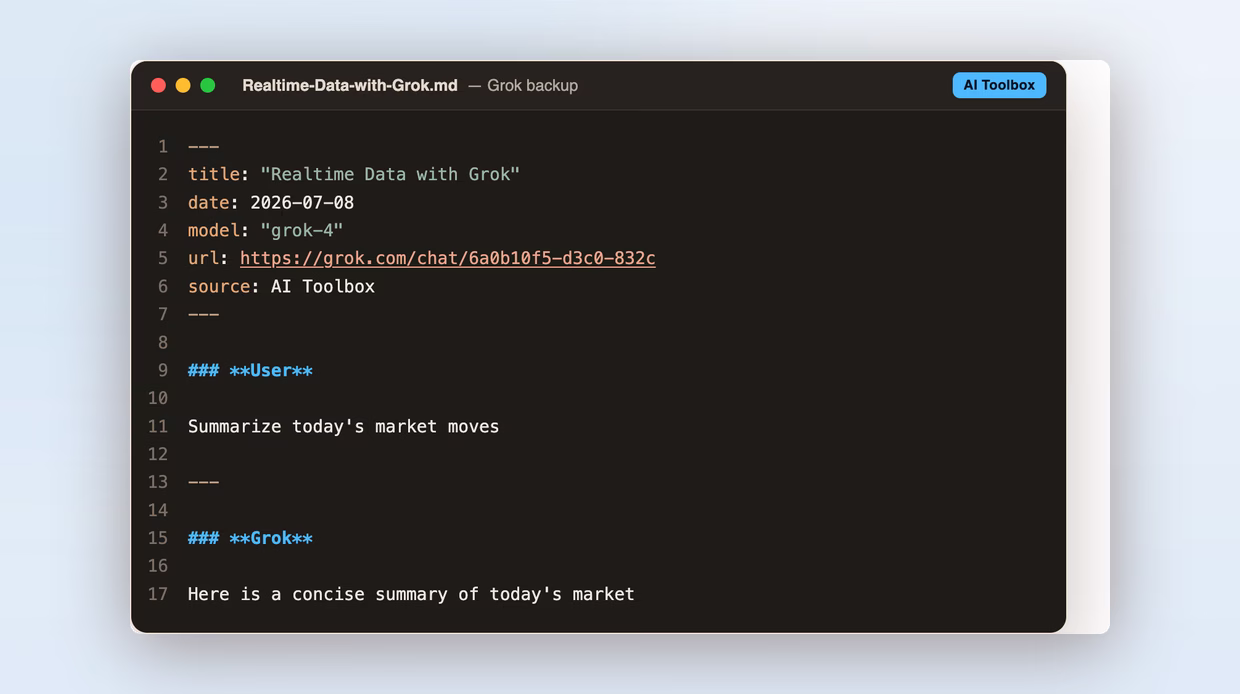Click the model value "grok-4"
The image size is (1240, 694).
coord(302,230)
